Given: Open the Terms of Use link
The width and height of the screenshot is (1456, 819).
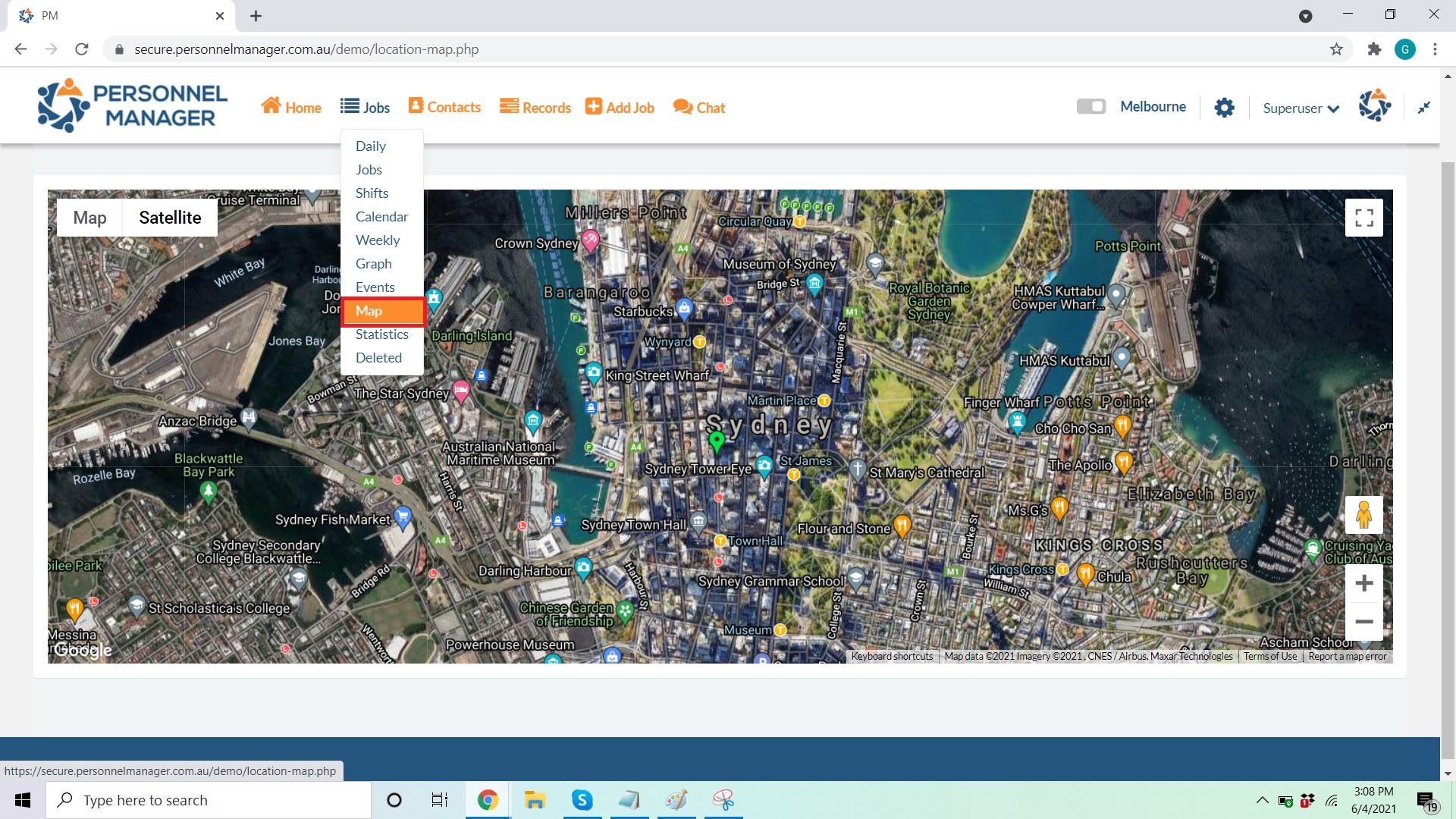Looking at the screenshot, I should click(1269, 657).
